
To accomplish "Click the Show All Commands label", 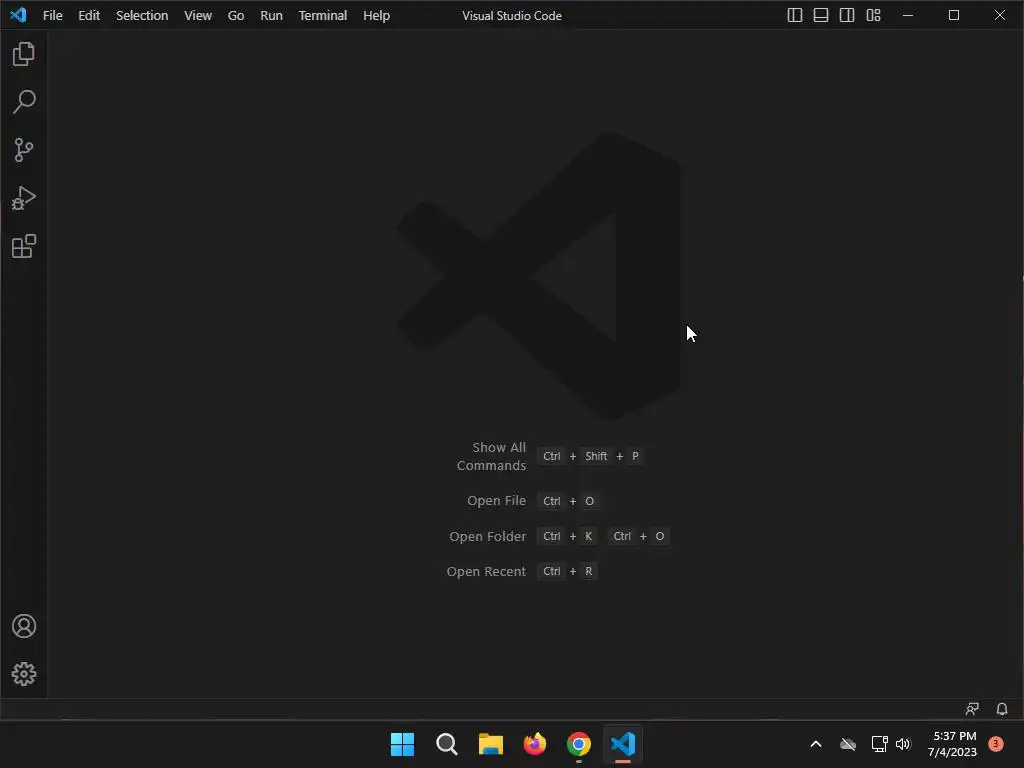I will click(x=491, y=456).
